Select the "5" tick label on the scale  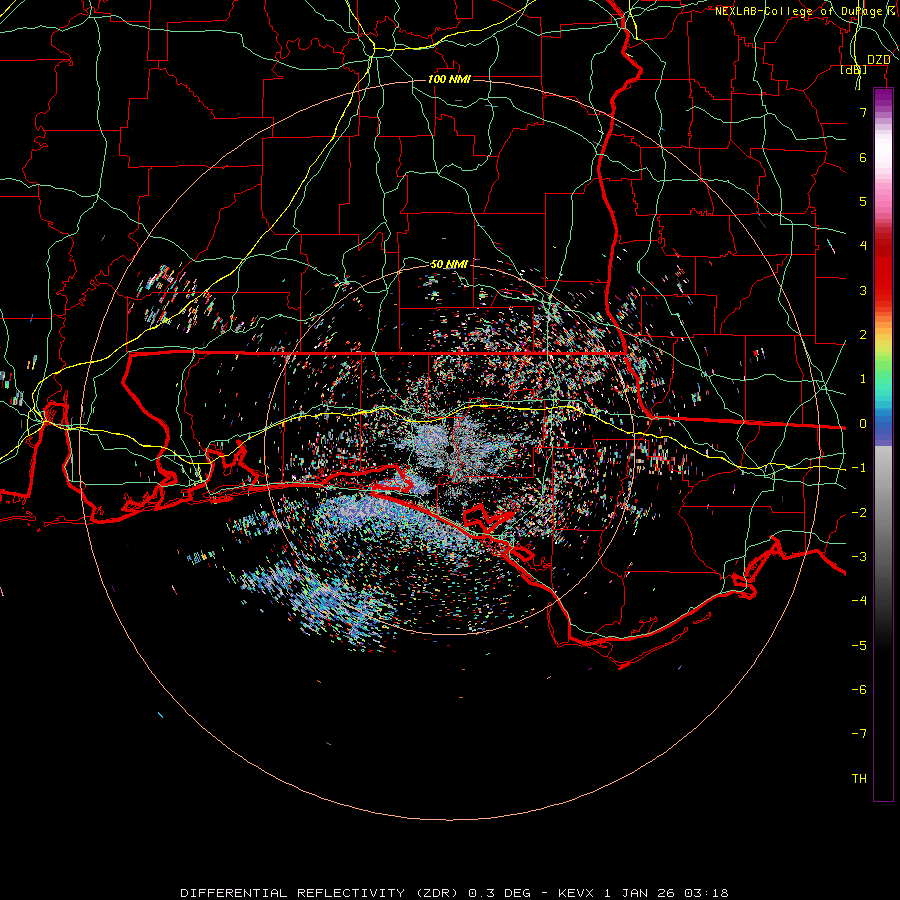click(863, 201)
